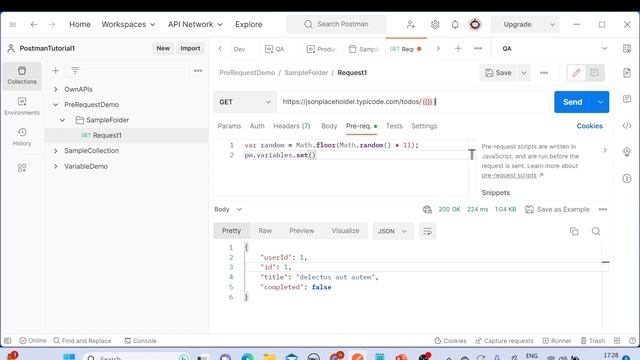Image resolution: width=640 pixels, height=360 pixels.
Task: Open collections panel more options
Action: pos(198,71)
